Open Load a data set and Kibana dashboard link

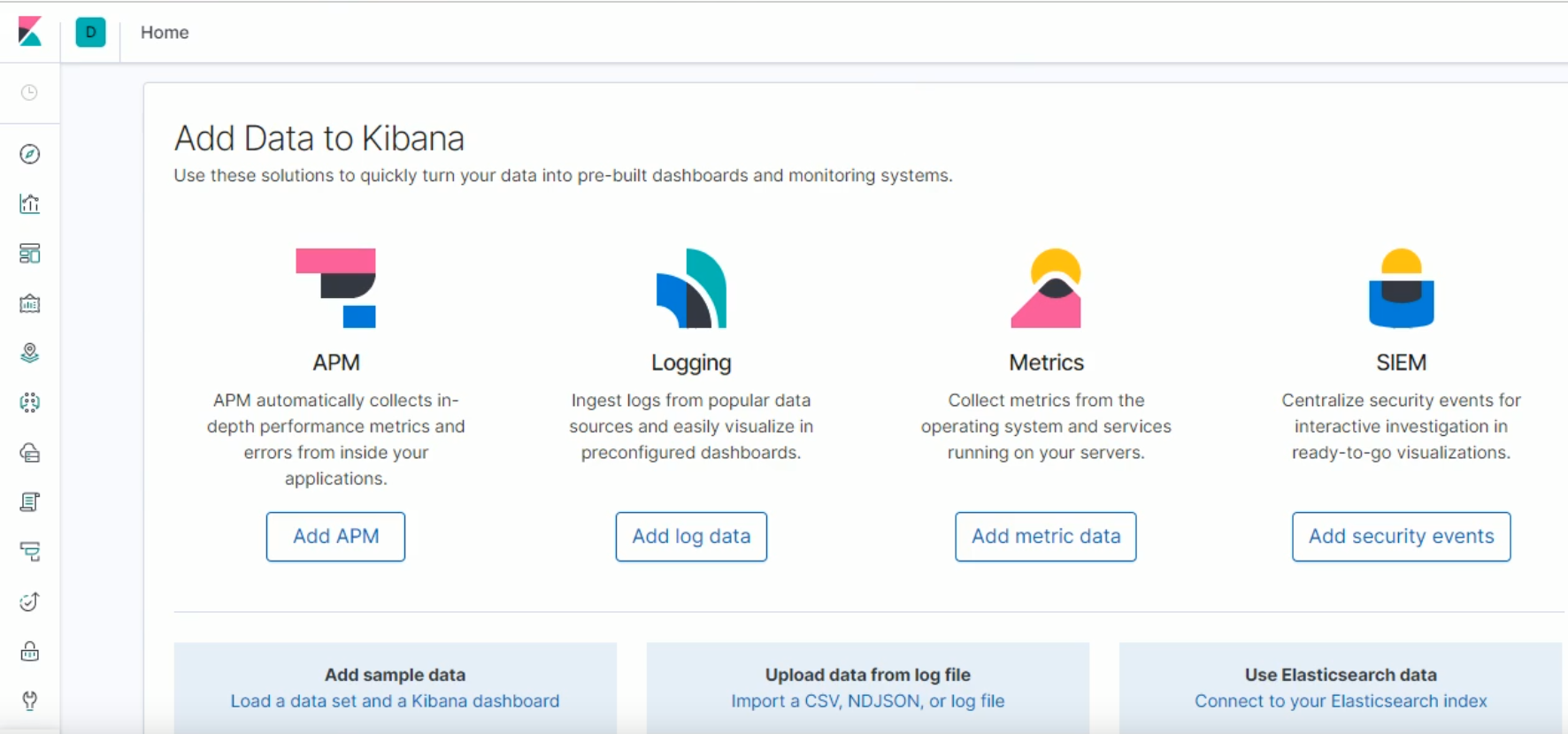(x=395, y=701)
